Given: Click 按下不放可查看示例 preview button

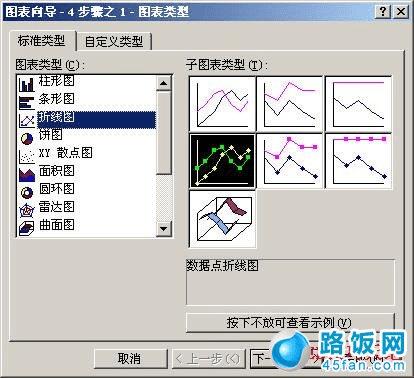Looking at the screenshot, I should tap(289, 322).
